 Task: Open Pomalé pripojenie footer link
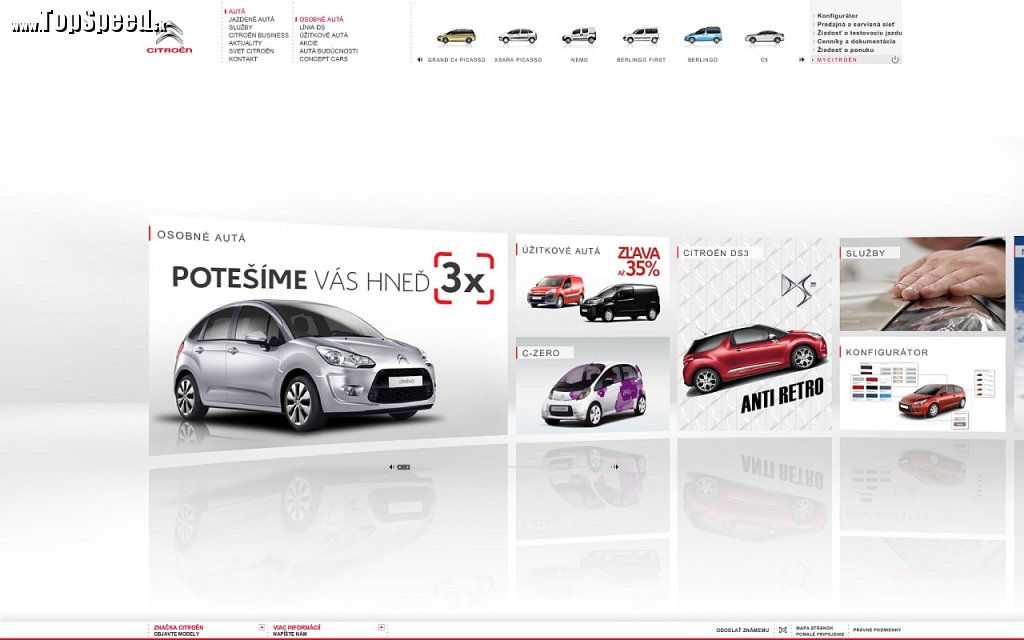pyautogui.click(x=820, y=634)
